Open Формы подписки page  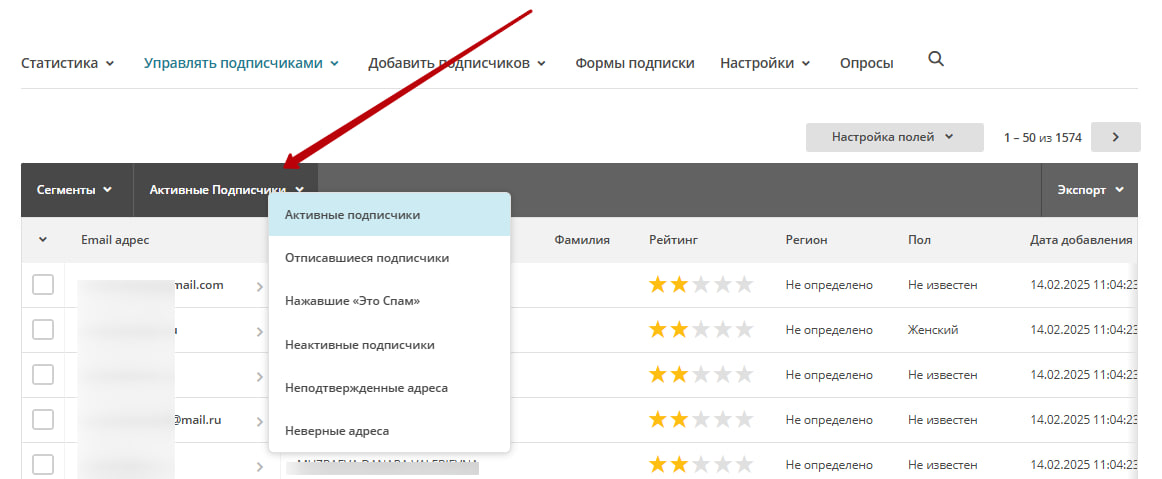634,63
